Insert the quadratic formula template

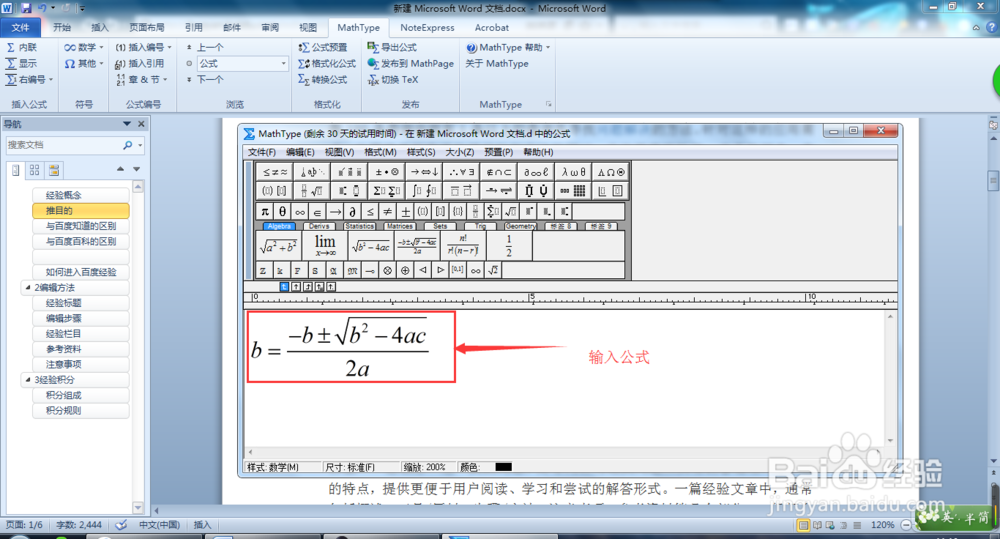417,246
